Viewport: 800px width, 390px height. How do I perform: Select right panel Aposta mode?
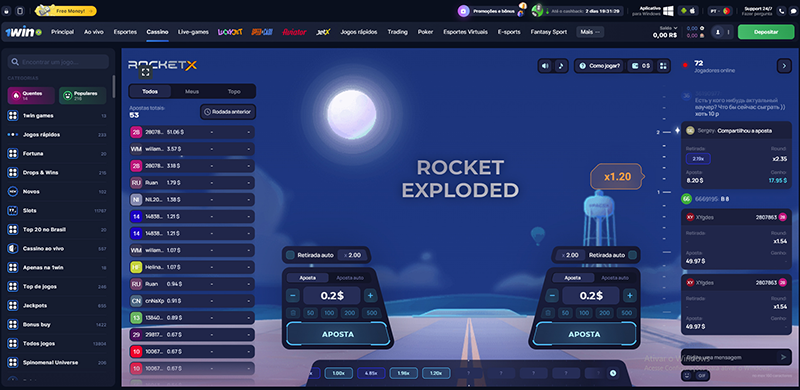click(x=572, y=278)
